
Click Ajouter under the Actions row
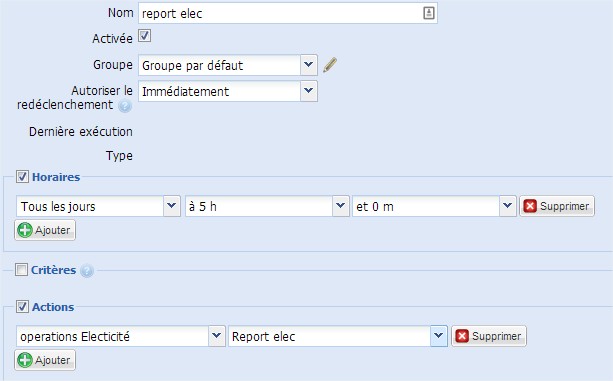pyautogui.click(x=45, y=360)
